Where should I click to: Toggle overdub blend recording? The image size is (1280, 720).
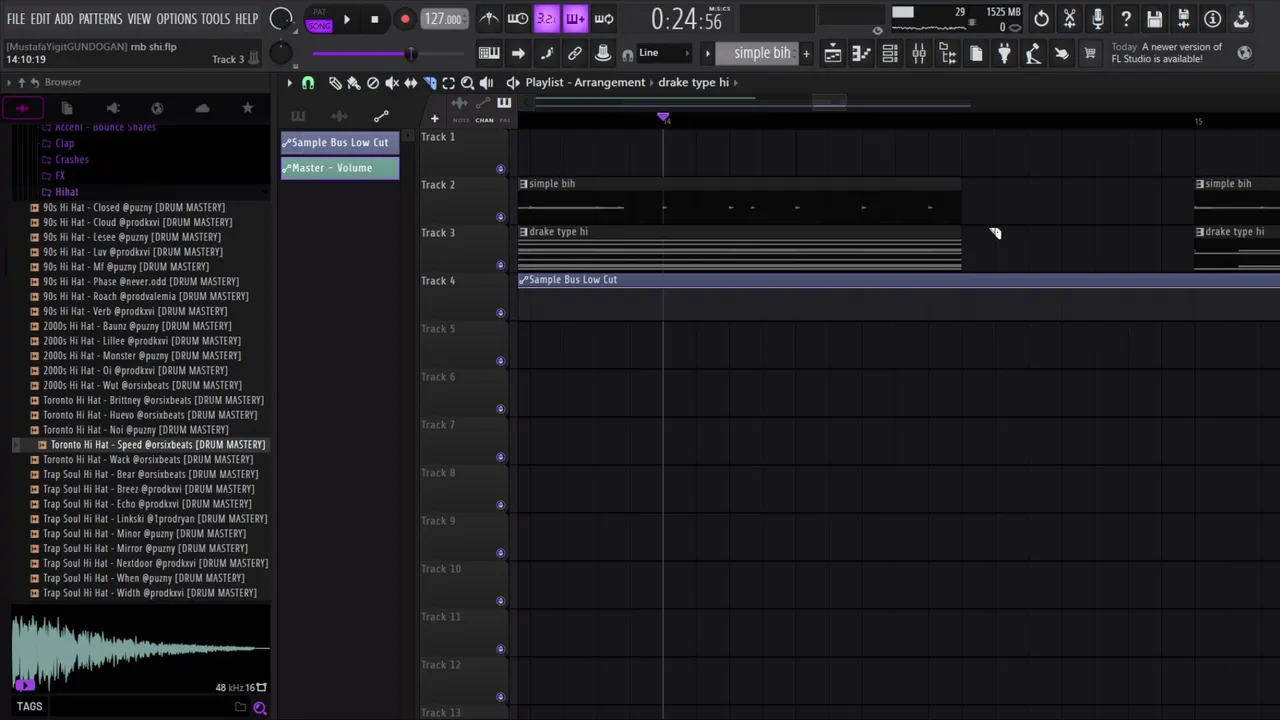[575, 19]
